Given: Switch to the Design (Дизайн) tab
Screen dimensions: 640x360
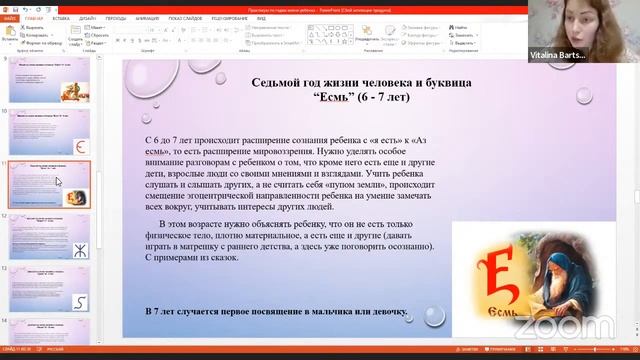Looking at the screenshot, I should coord(87,18).
